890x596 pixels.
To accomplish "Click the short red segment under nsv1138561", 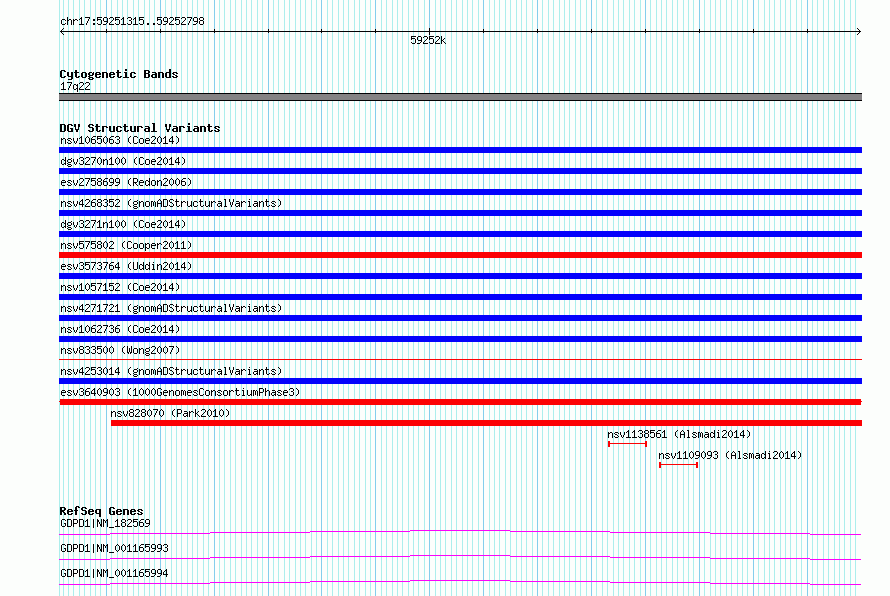I will (x=627, y=444).
